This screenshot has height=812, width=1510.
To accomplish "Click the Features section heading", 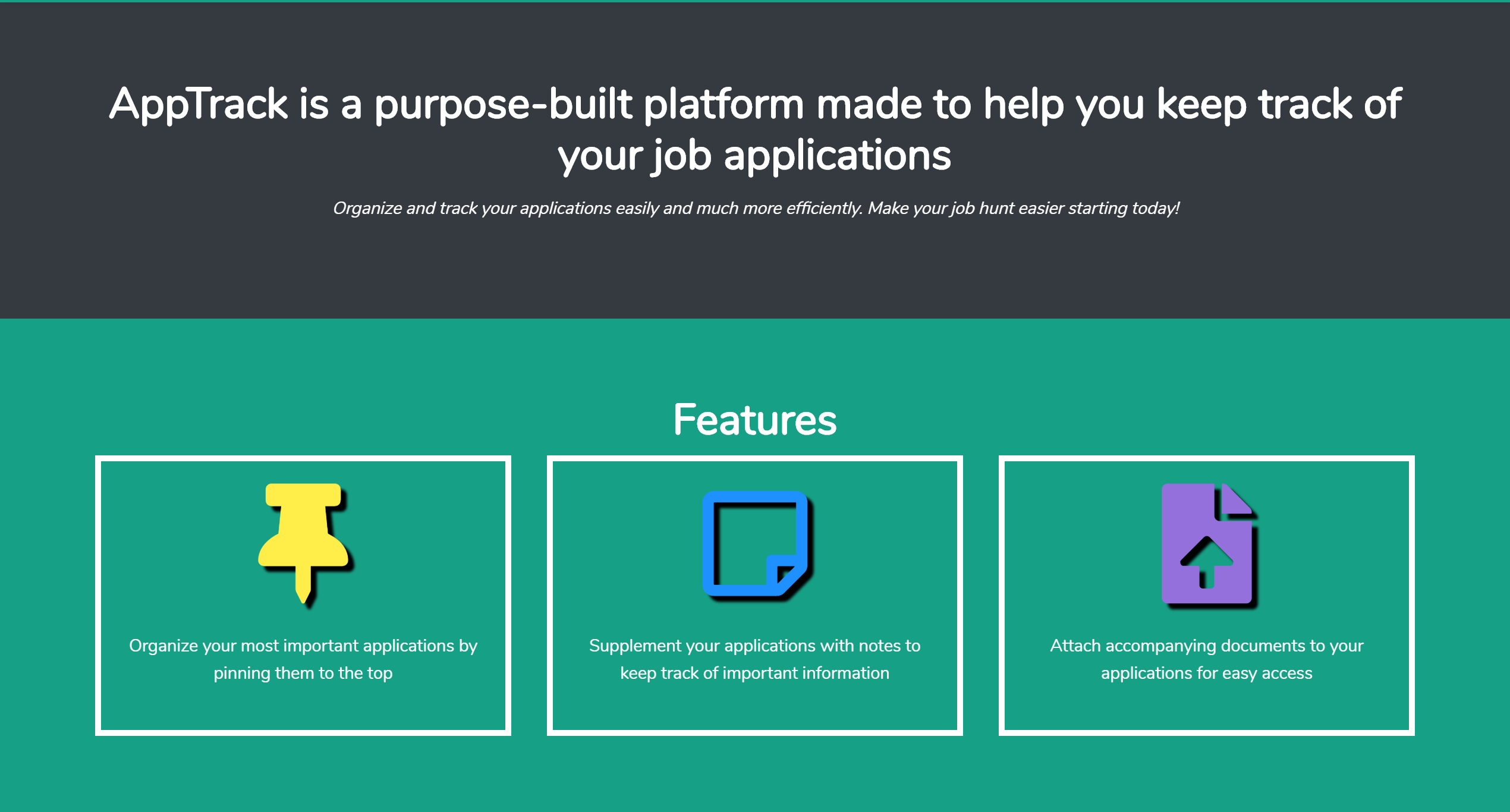I will tap(754, 420).
